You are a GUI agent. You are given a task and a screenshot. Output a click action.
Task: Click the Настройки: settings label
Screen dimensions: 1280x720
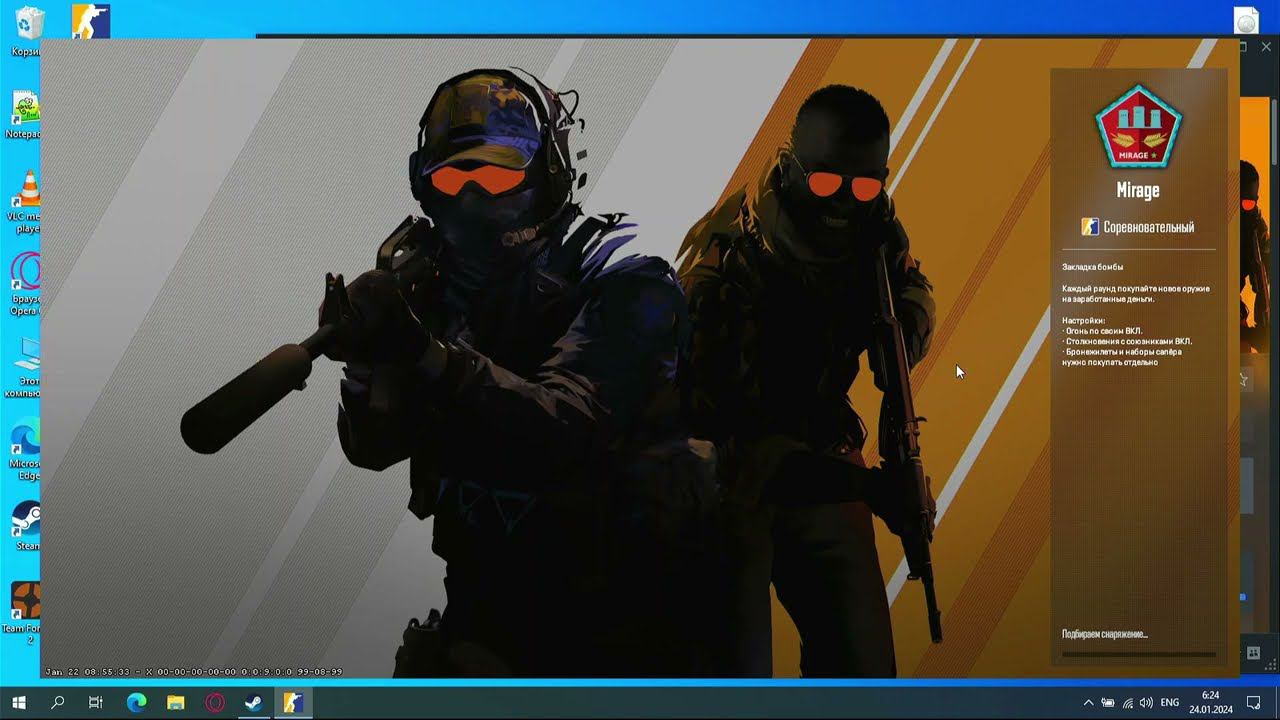click(x=1083, y=320)
